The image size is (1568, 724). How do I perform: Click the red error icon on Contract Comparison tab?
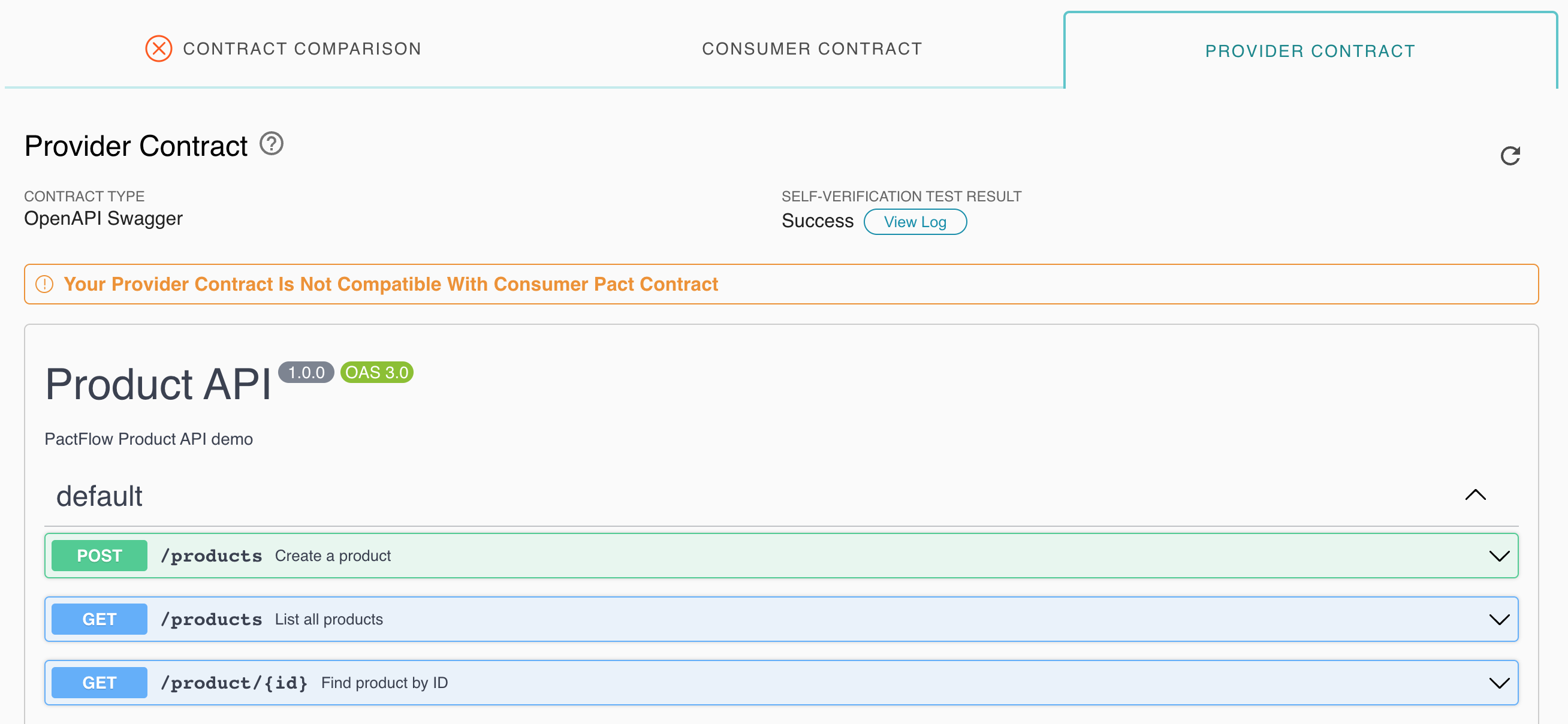click(x=159, y=48)
